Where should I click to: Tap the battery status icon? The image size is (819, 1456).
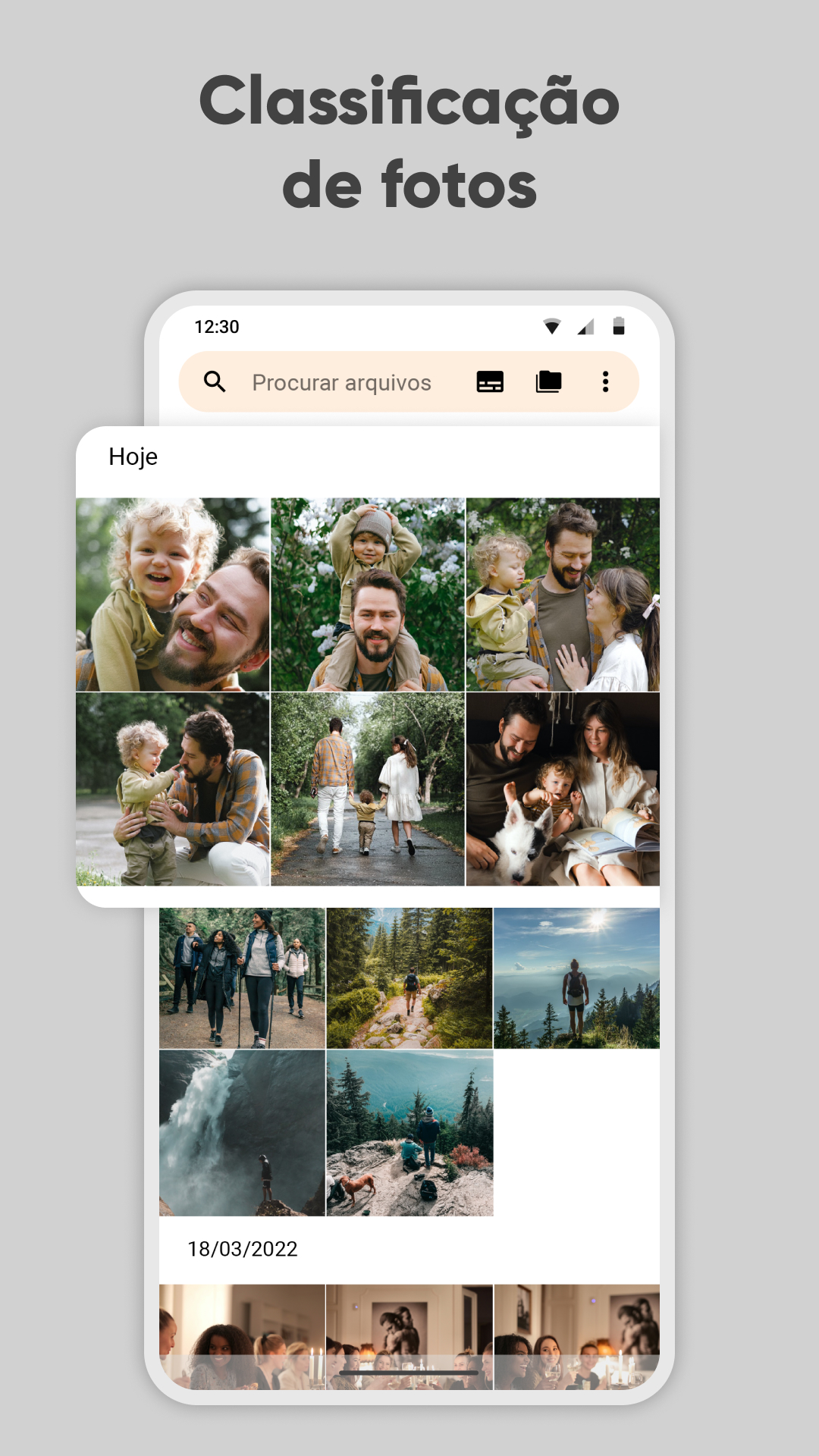[x=619, y=326]
